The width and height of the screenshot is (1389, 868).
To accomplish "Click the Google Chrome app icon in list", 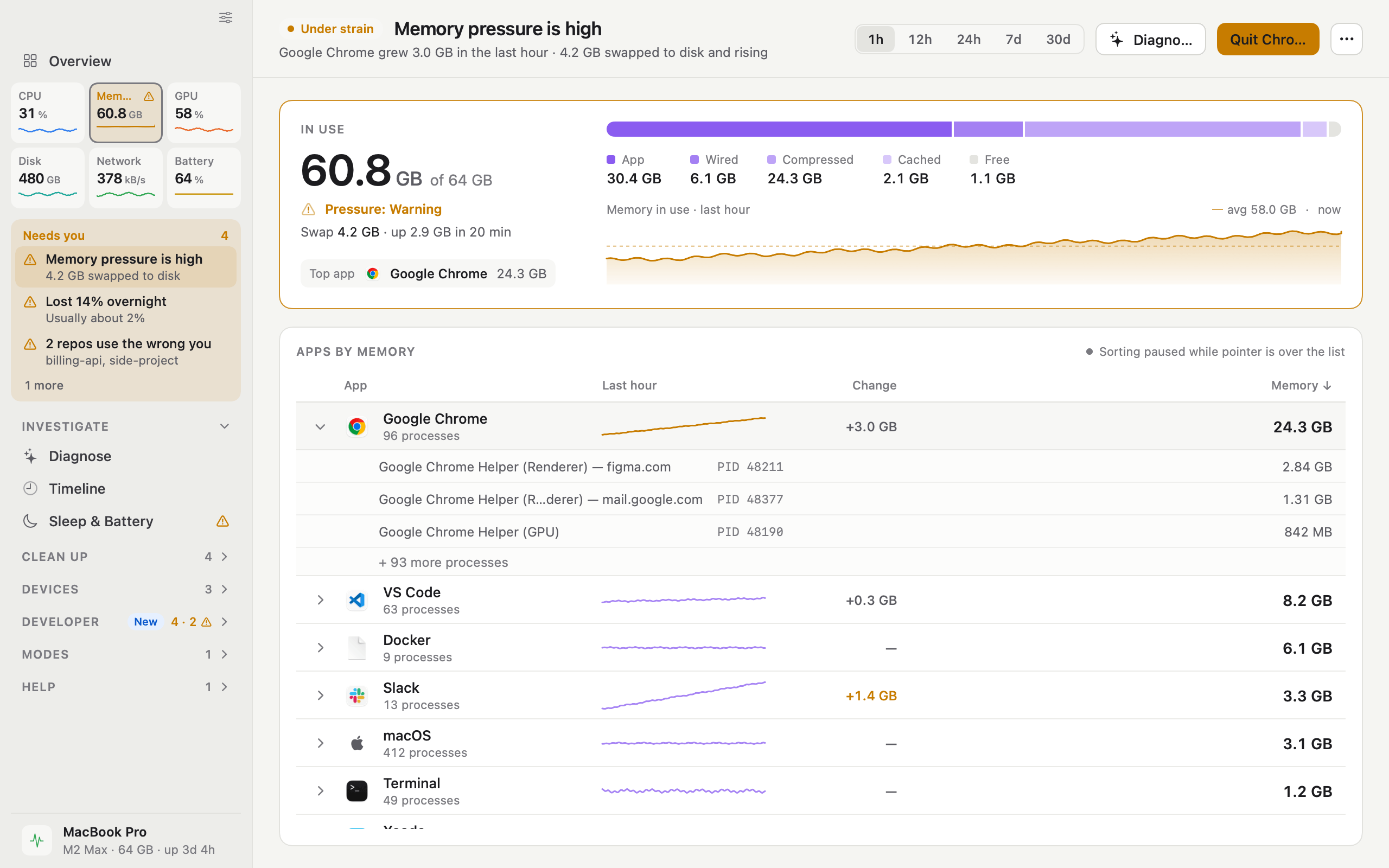I will (x=356, y=426).
